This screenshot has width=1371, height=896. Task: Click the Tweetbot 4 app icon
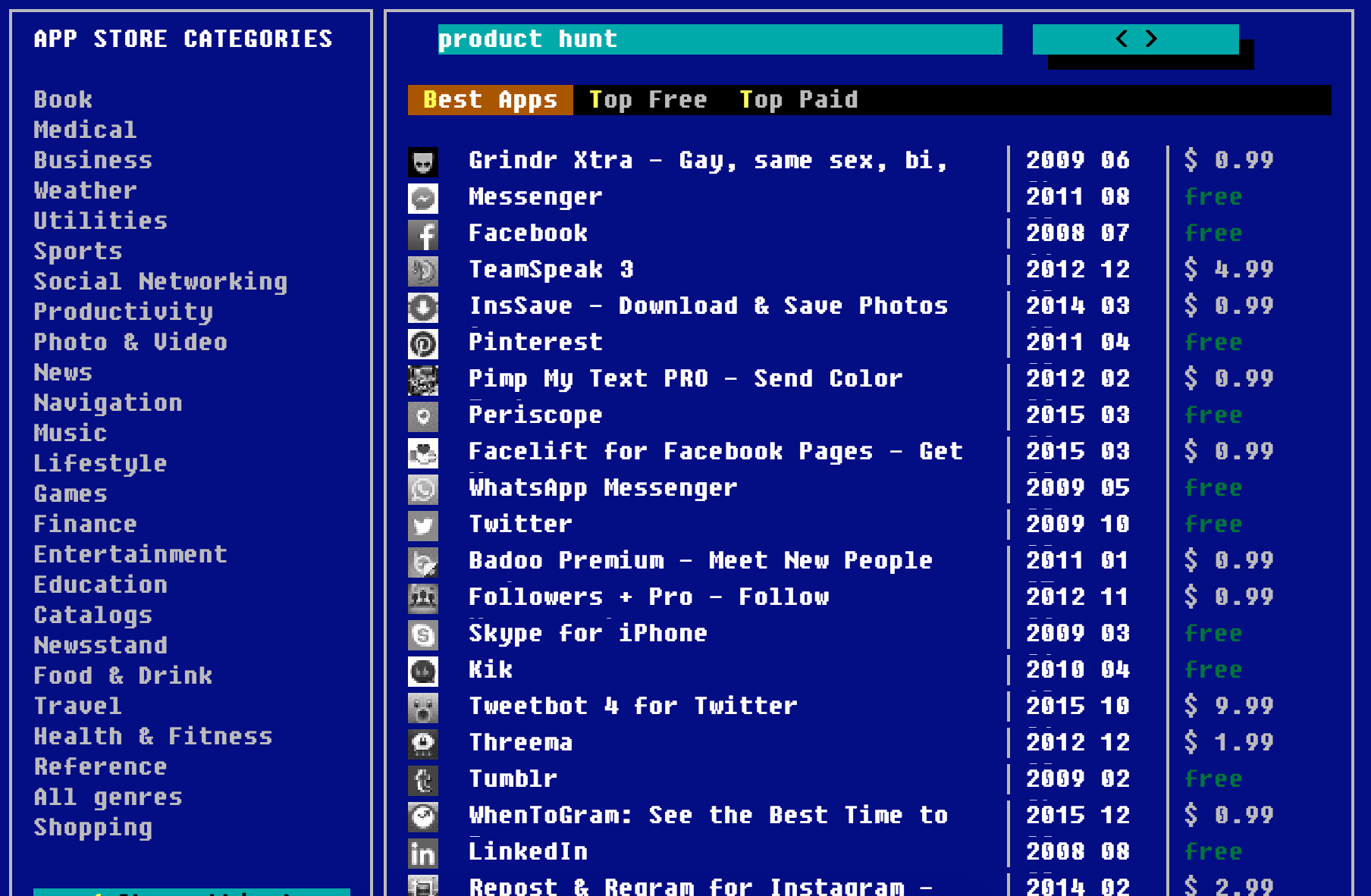pyautogui.click(x=423, y=707)
